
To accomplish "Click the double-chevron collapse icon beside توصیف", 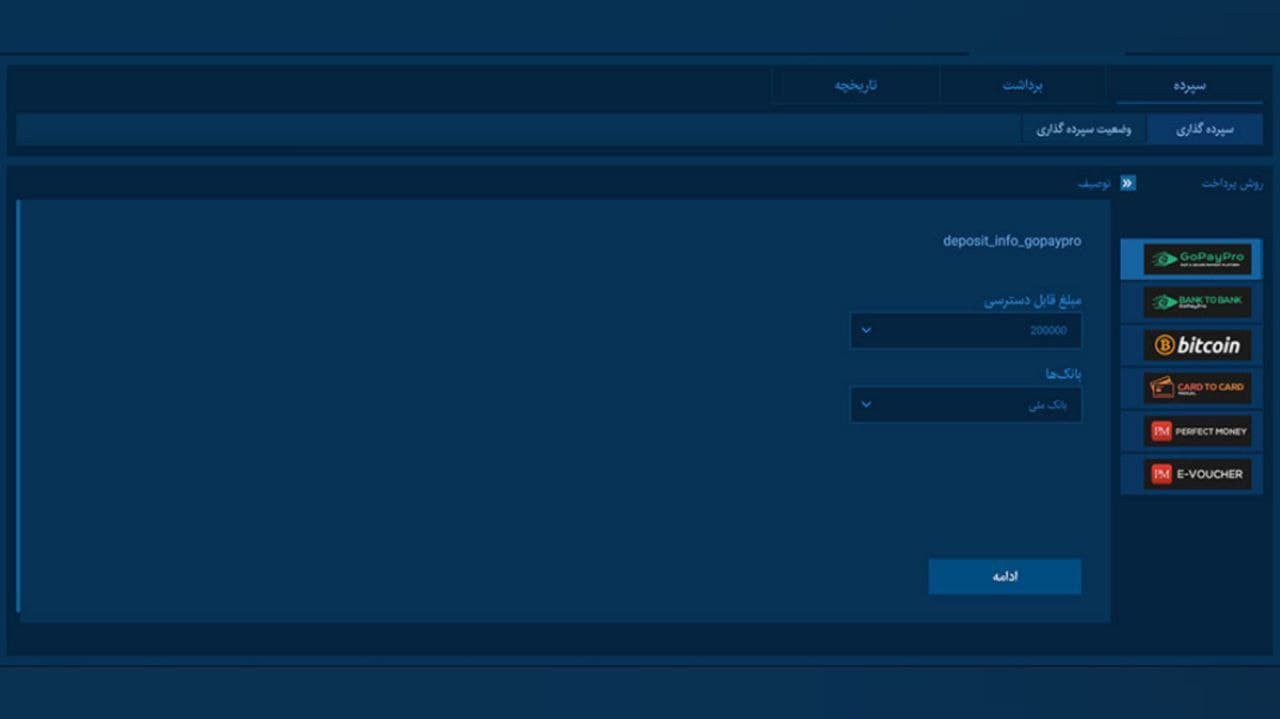I will 1128,184.
